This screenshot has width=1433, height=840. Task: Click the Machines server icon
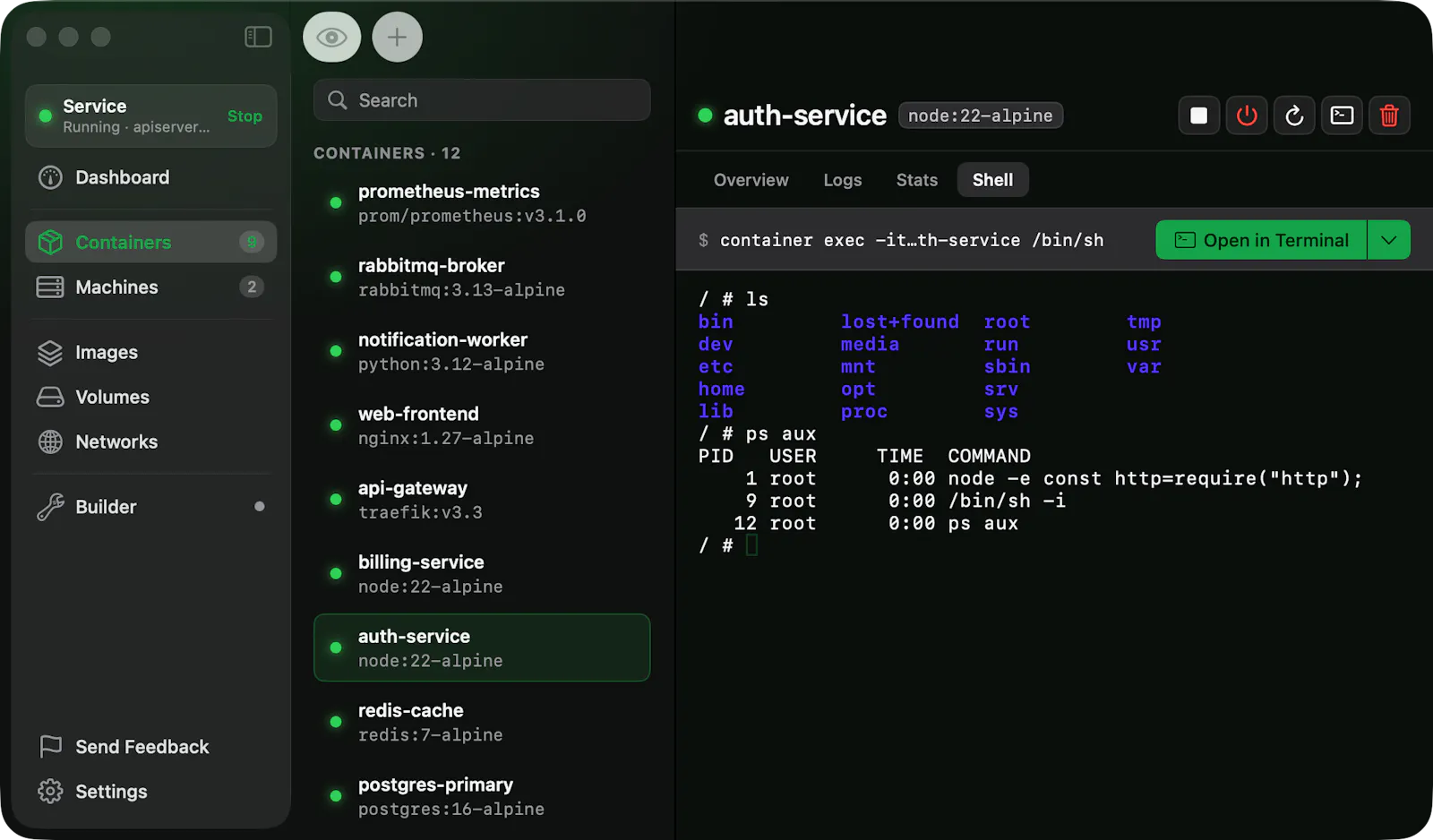point(50,287)
